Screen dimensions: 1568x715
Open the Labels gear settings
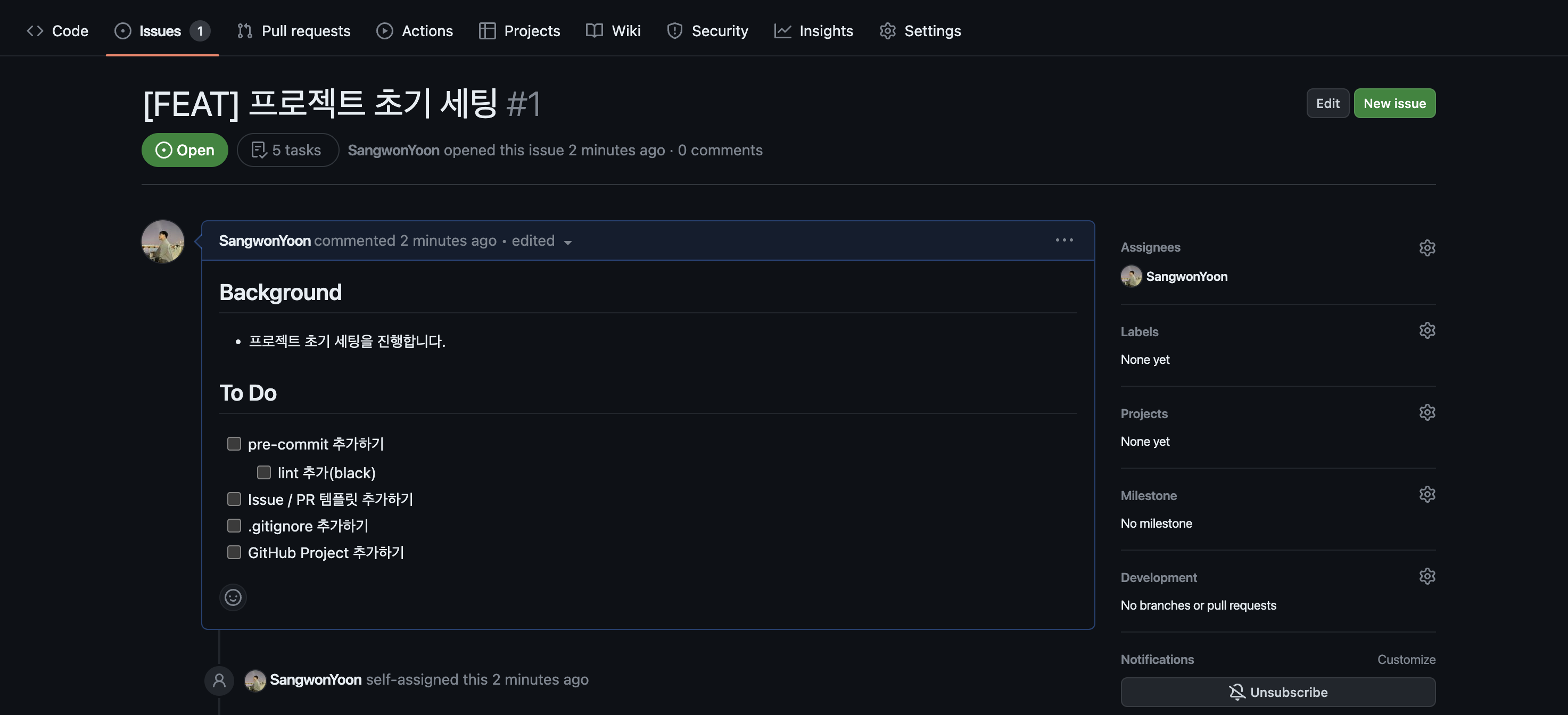(1427, 330)
